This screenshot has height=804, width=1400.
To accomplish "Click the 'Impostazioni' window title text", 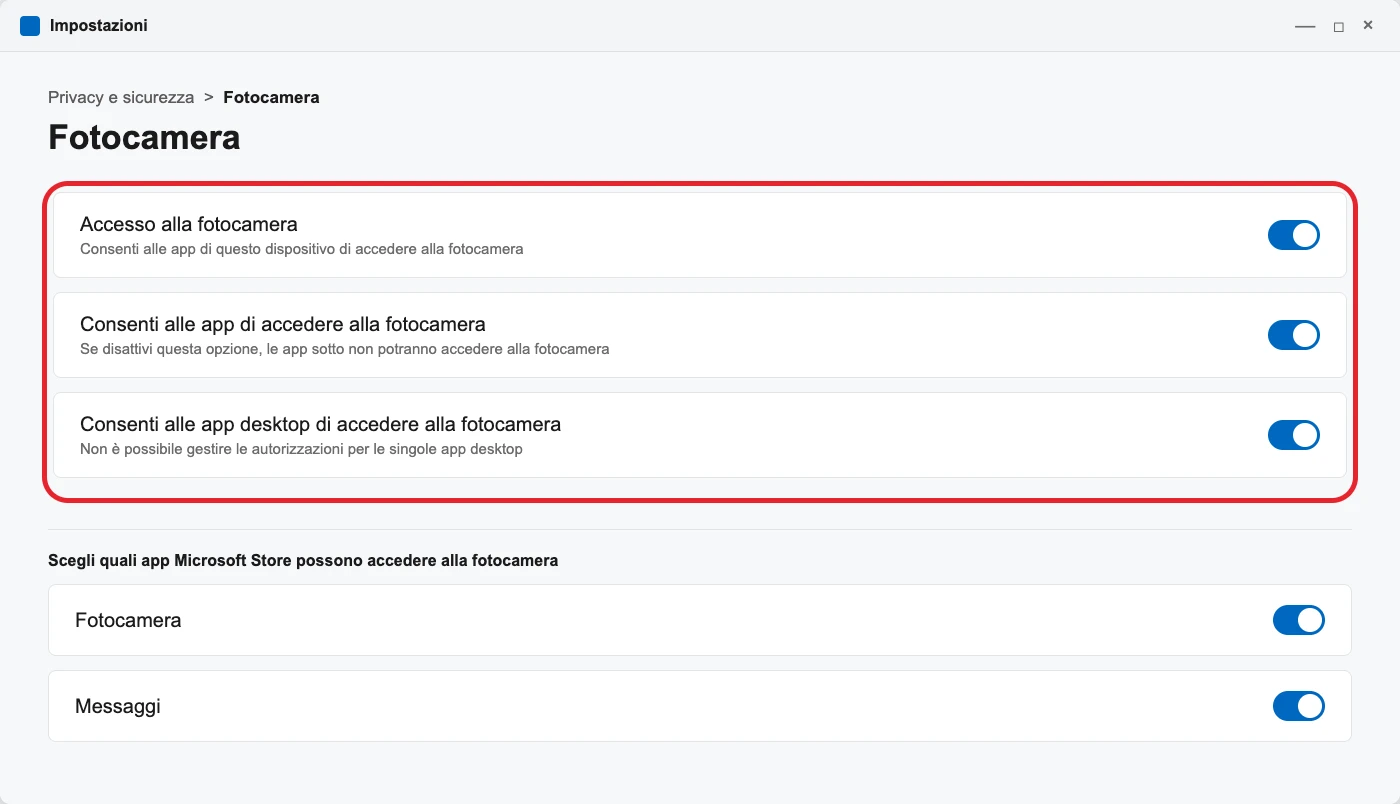I will coord(99,26).
